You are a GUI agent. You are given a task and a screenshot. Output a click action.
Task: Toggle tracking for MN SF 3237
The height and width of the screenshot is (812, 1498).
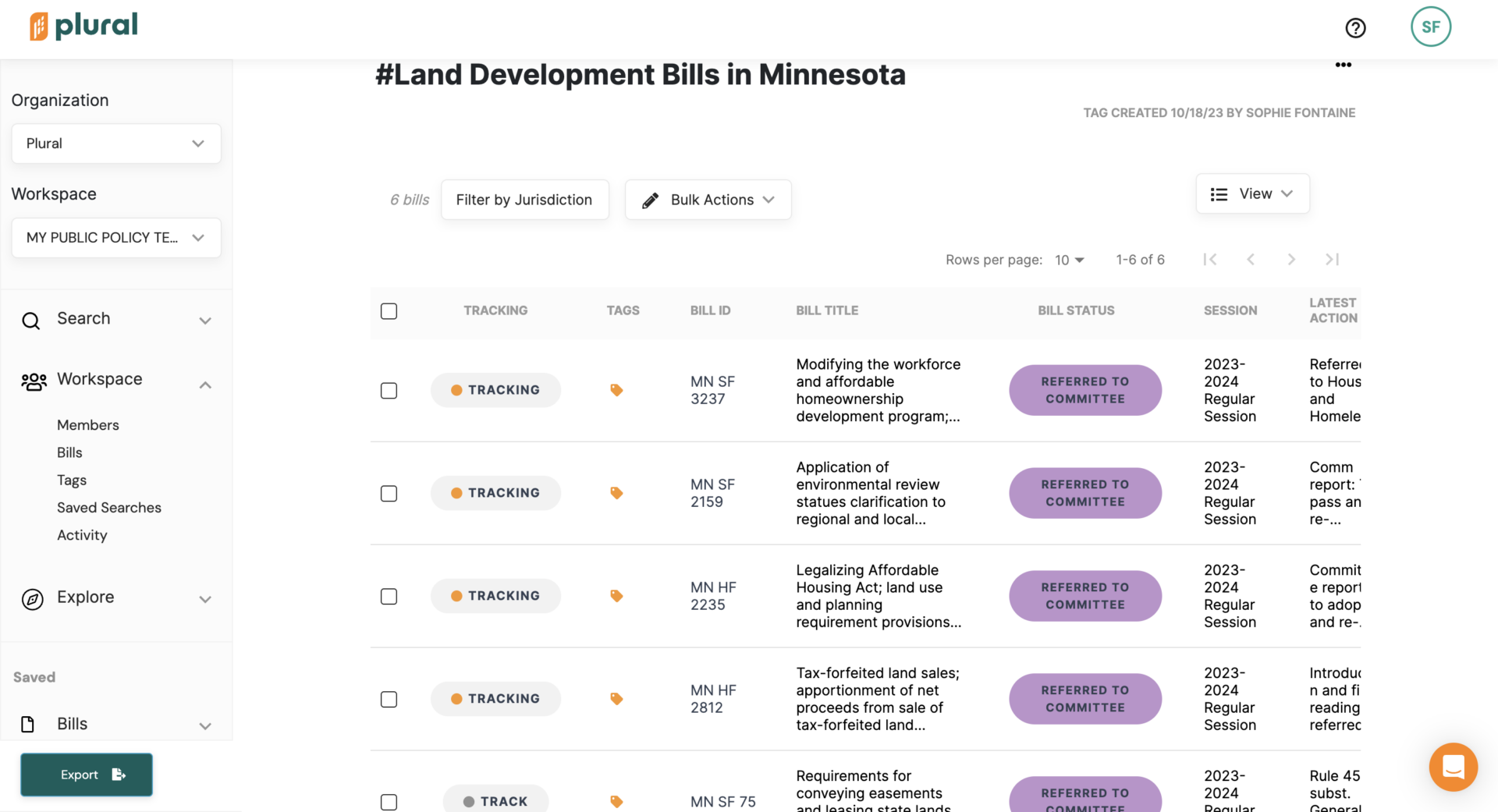click(x=495, y=390)
